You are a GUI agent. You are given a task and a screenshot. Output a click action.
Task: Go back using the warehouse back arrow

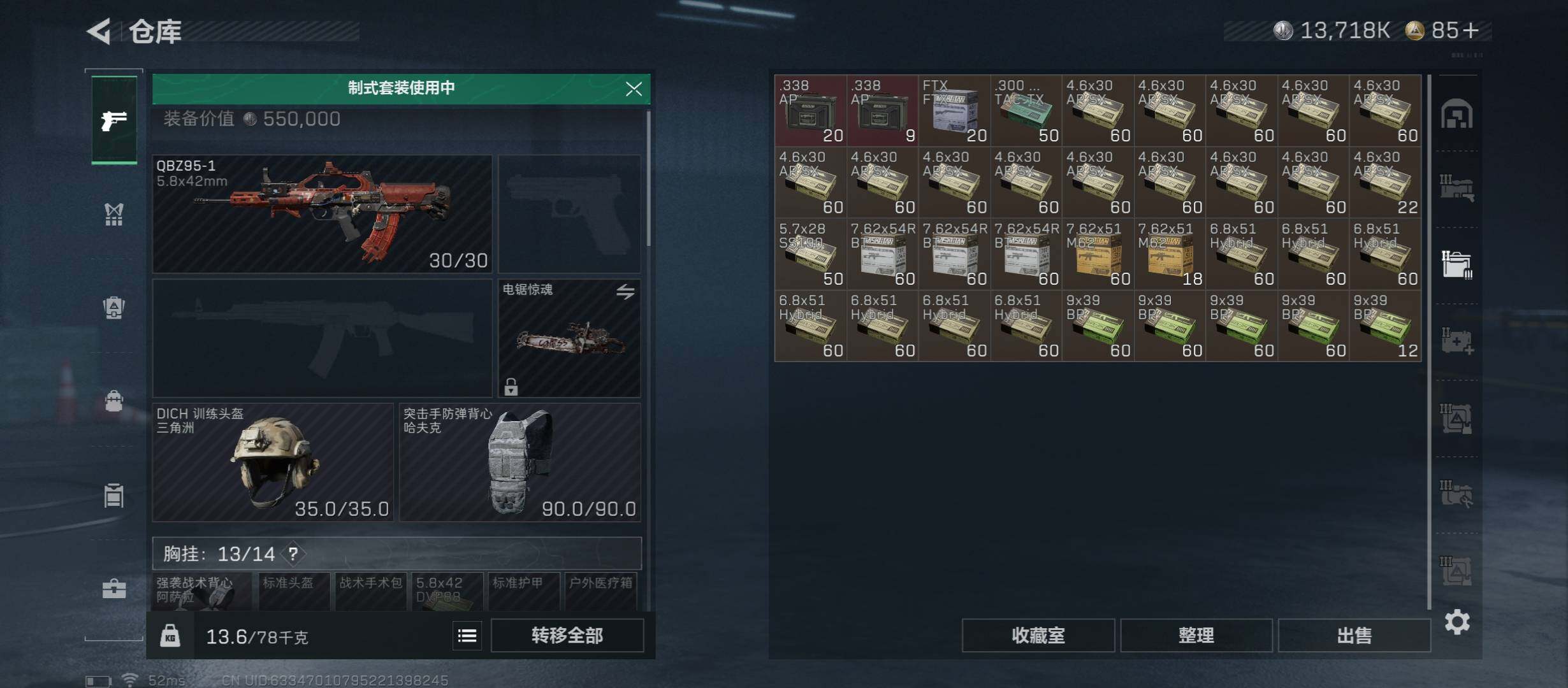tap(99, 31)
